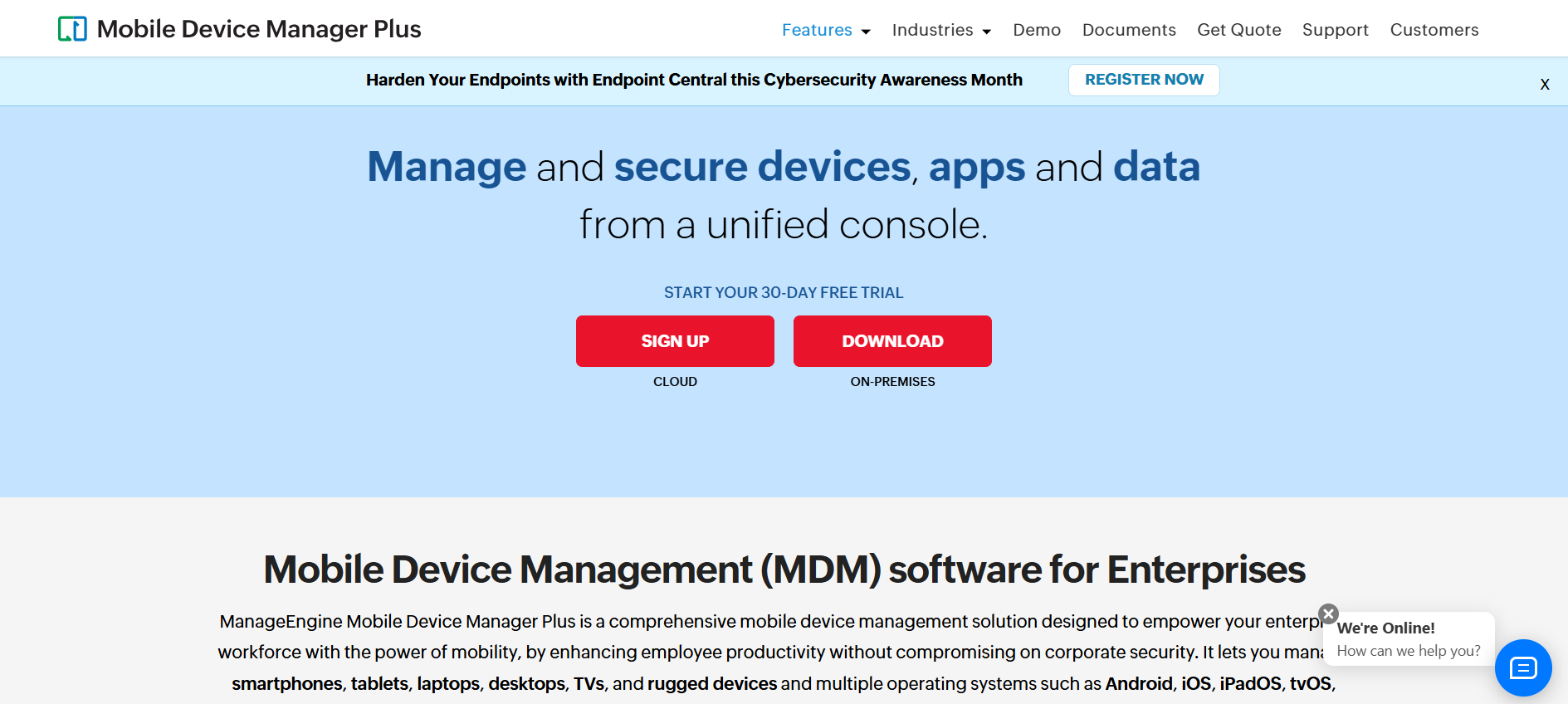Viewport: 1568px width, 704px height.
Task: Click the MDM software for Enterprises heading
Action: click(x=784, y=570)
